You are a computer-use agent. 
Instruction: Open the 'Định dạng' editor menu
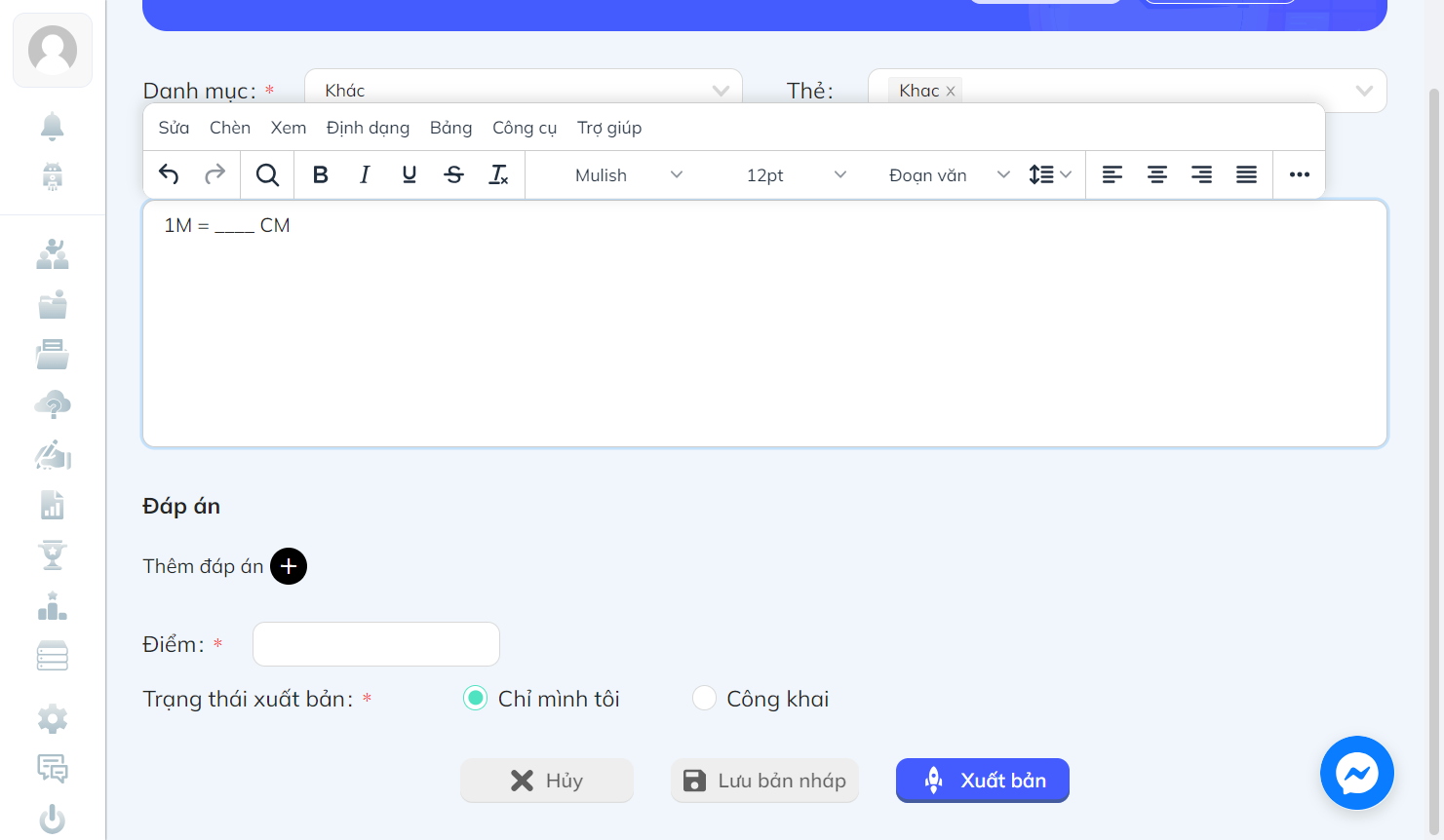[368, 128]
